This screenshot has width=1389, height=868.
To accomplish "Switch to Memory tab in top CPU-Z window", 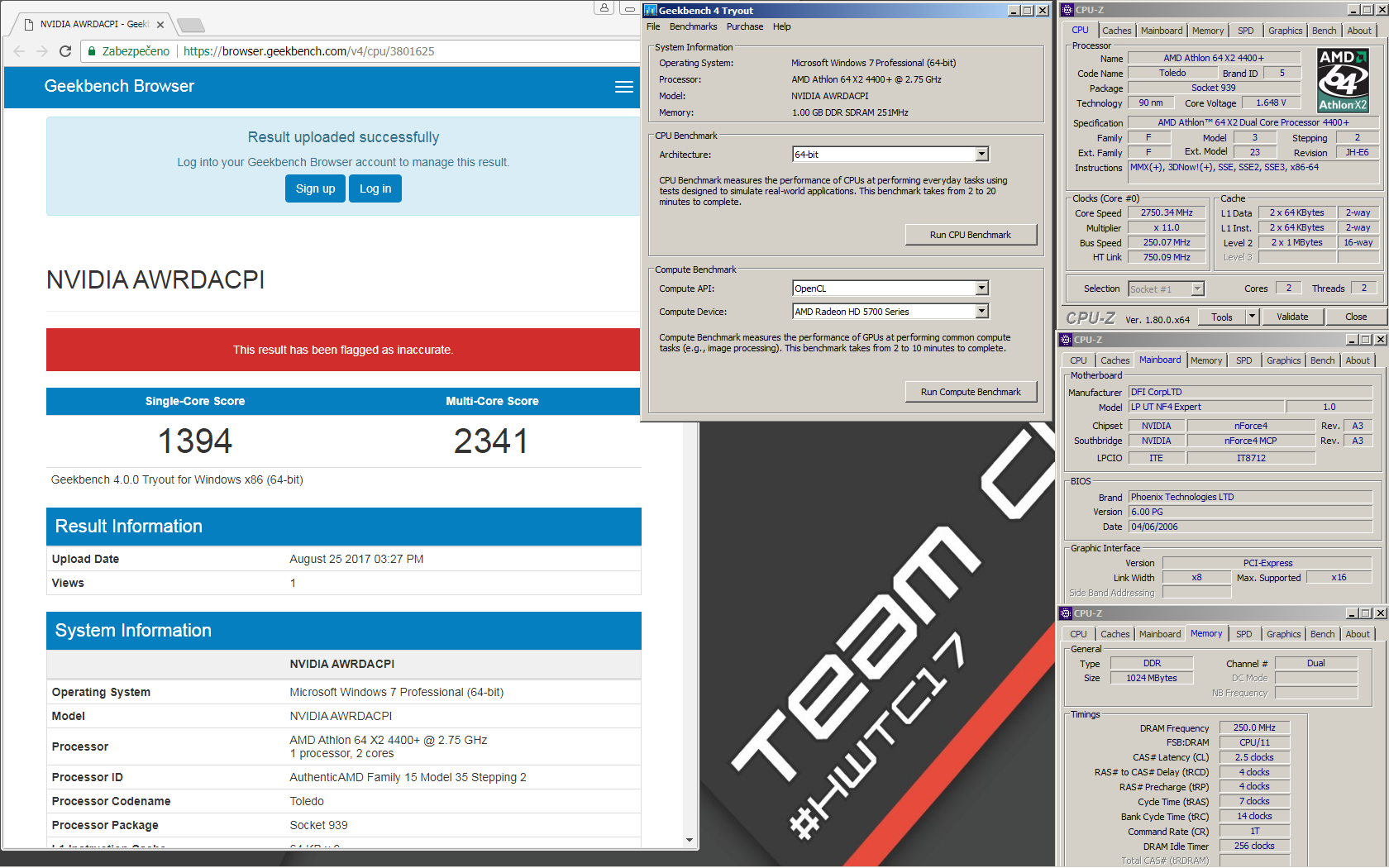I will pyautogui.click(x=1208, y=31).
